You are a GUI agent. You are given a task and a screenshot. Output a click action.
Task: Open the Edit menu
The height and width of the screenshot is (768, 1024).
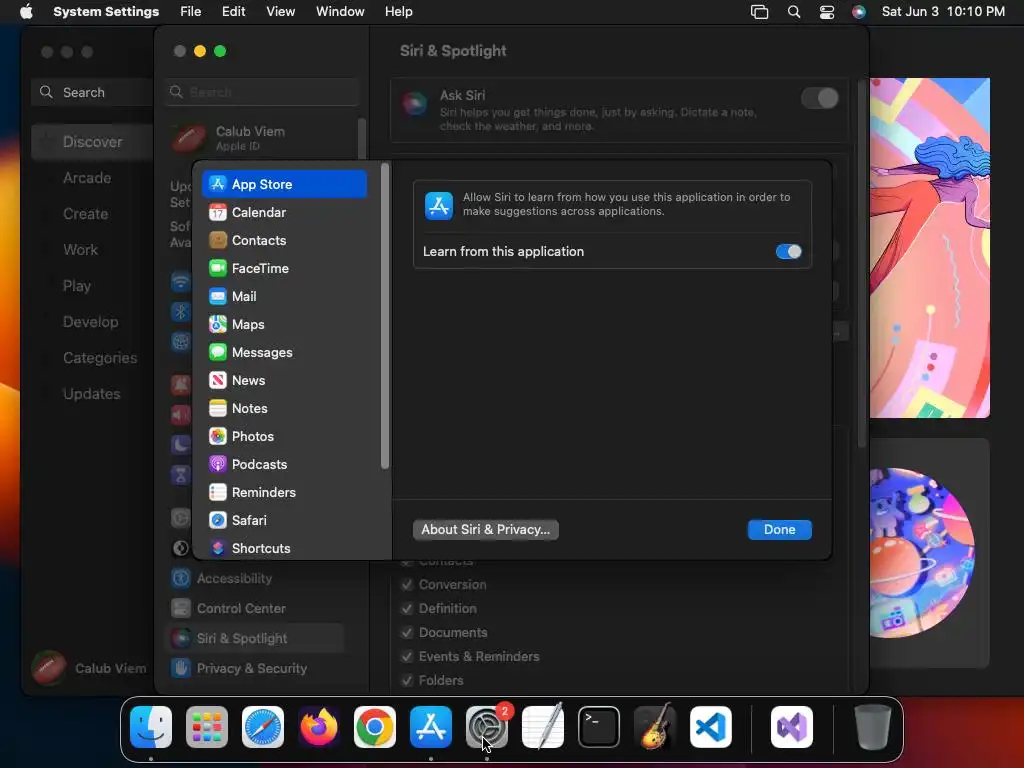coord(233,12)
